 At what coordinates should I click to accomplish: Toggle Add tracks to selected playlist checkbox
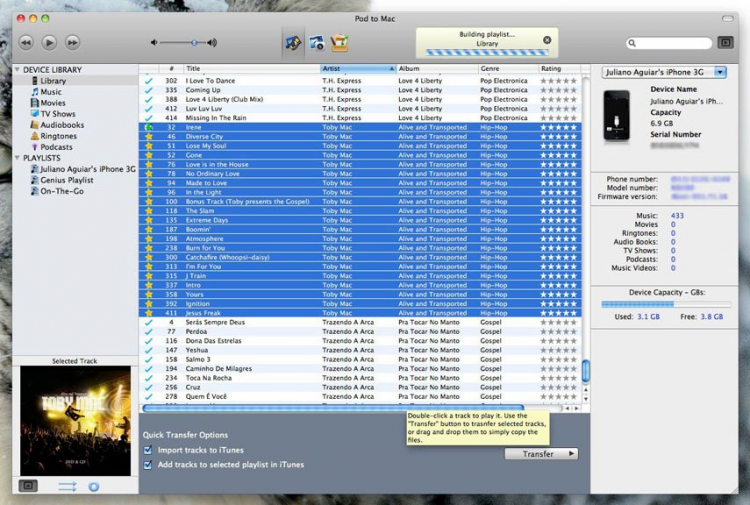[x=148, y=464]
